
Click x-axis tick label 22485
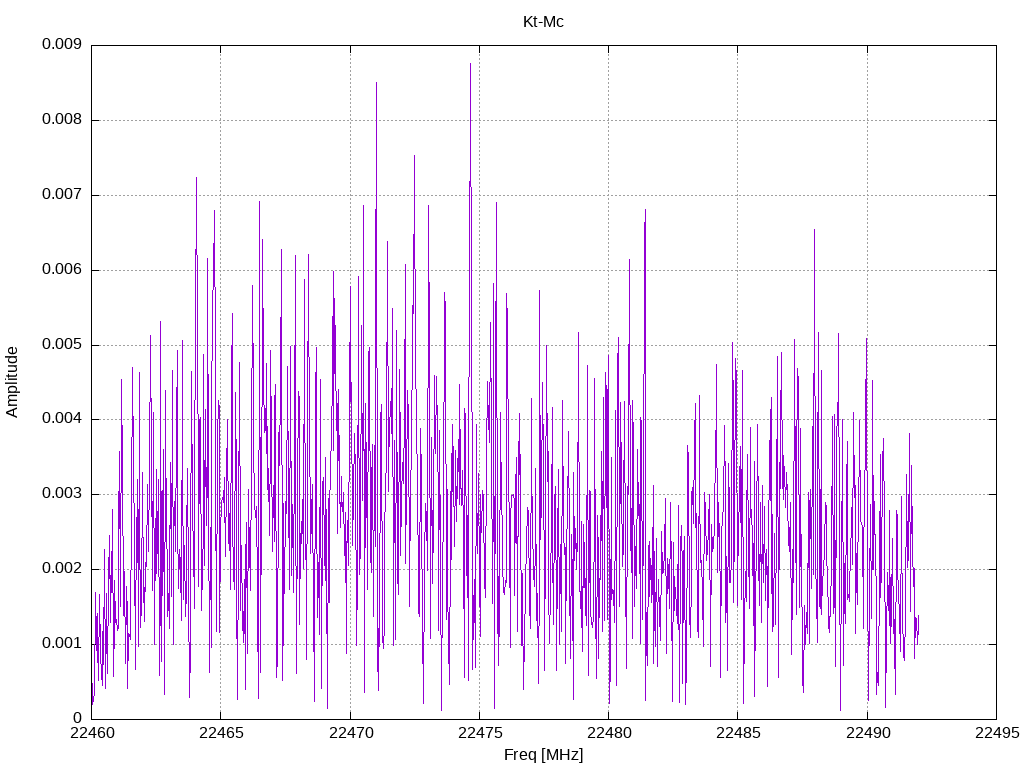[x=739, y=733]
